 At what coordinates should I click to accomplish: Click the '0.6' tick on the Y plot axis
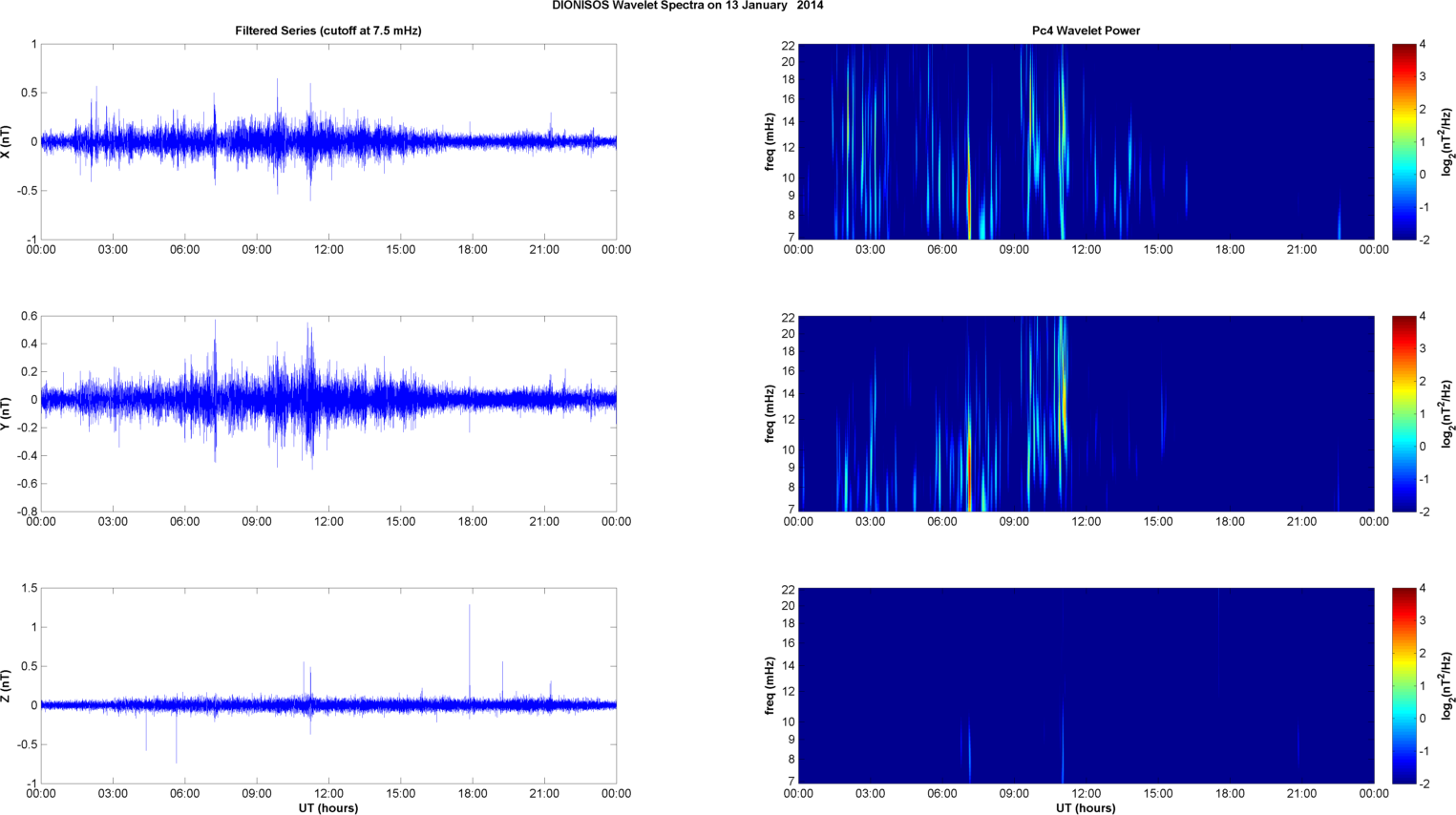[29, 317]
